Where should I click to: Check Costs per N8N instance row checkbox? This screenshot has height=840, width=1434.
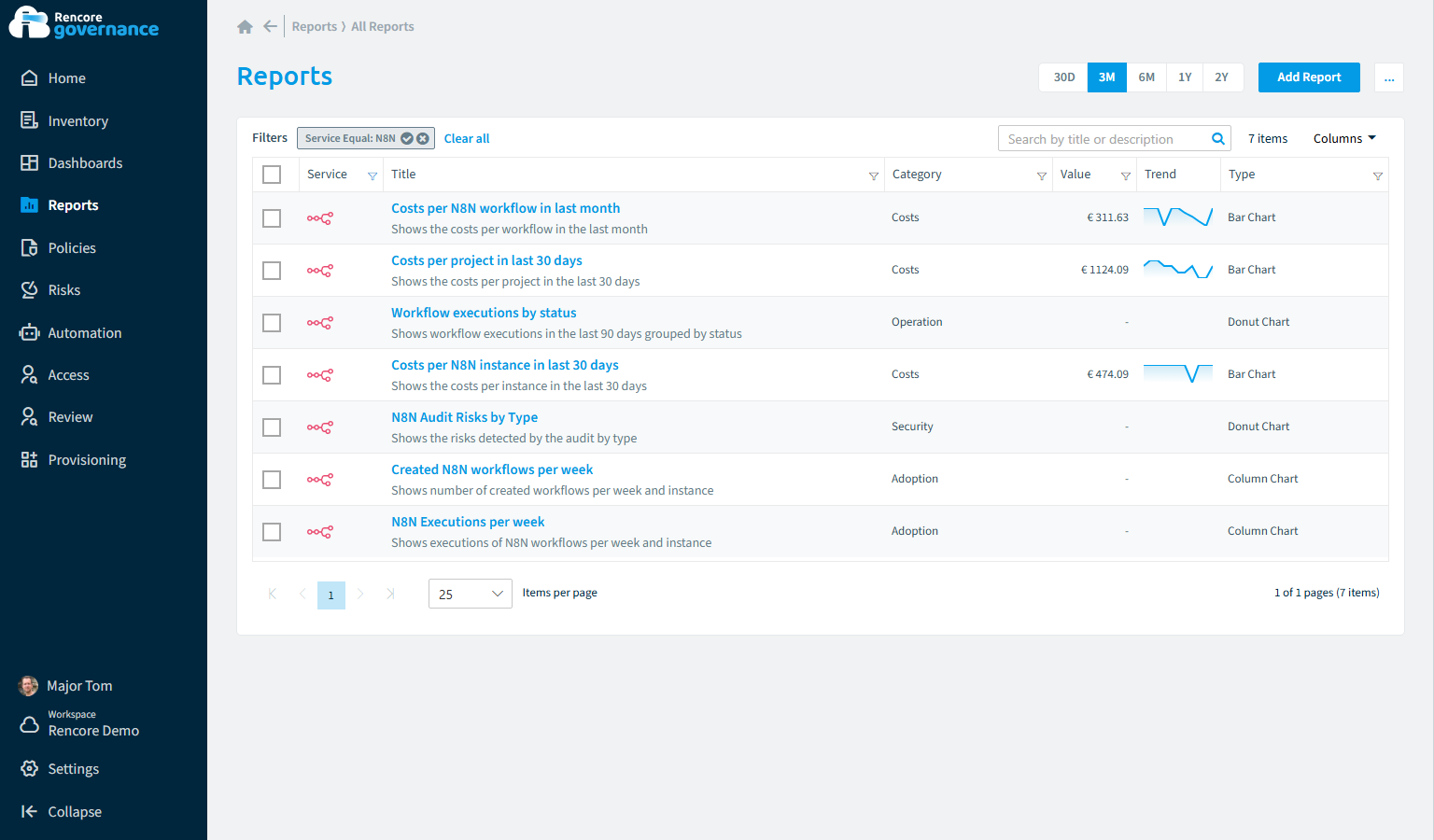point(272,375)
